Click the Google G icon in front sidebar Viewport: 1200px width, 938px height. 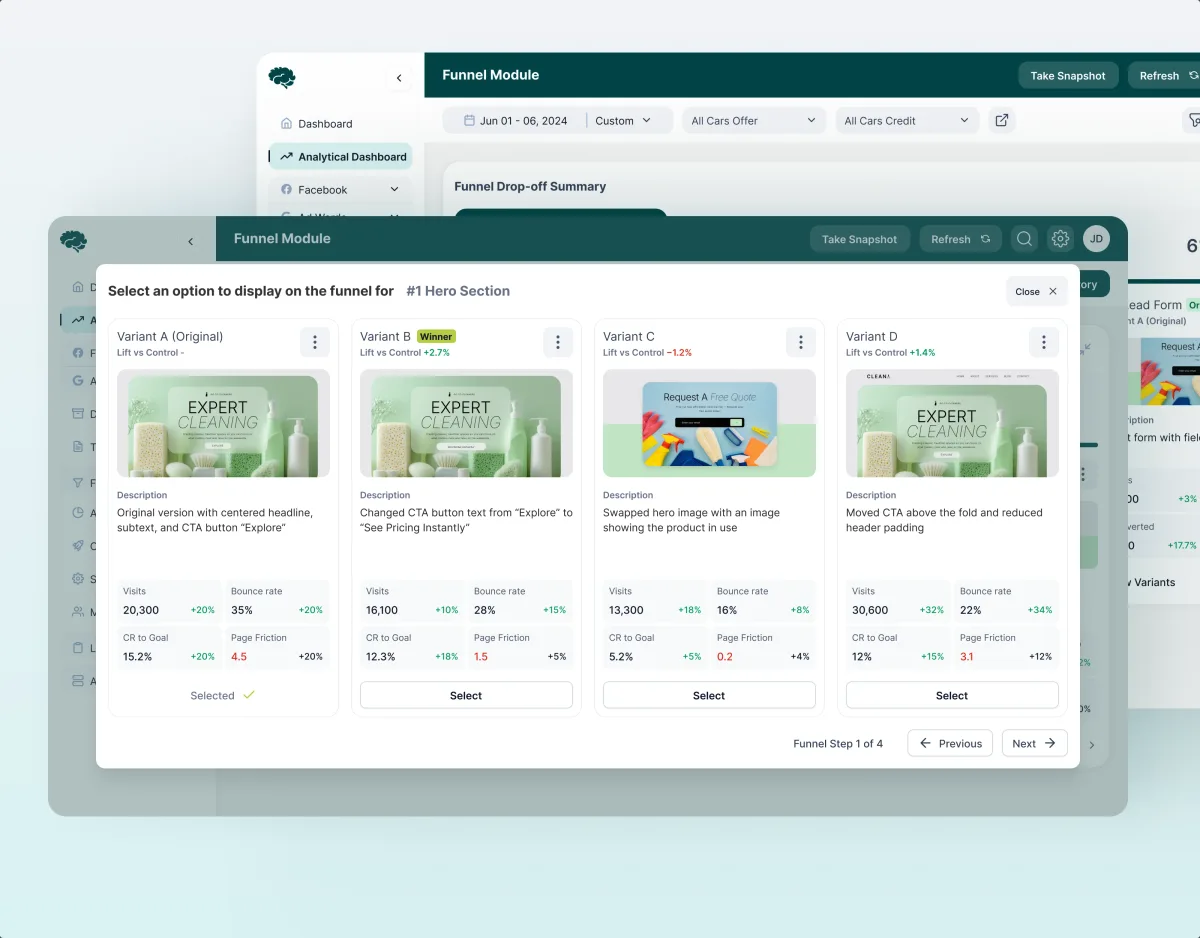tap(78, 381)
